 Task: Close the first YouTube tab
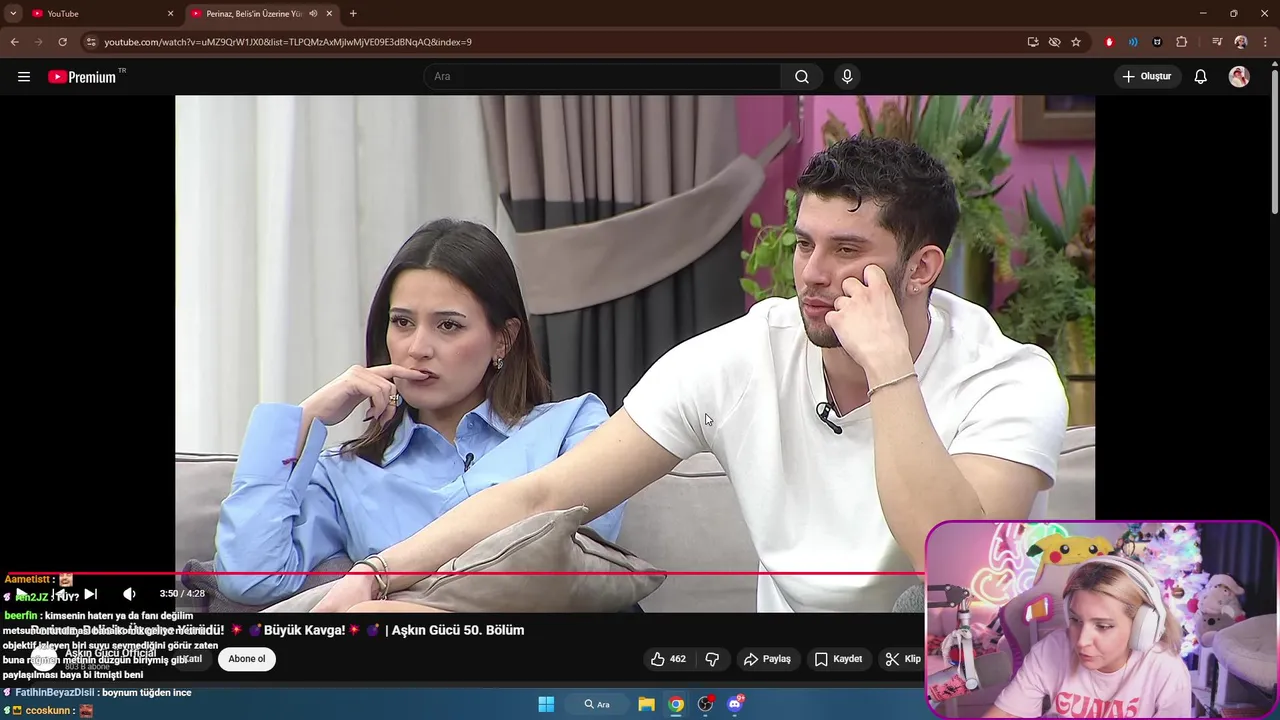coord(170,14)
